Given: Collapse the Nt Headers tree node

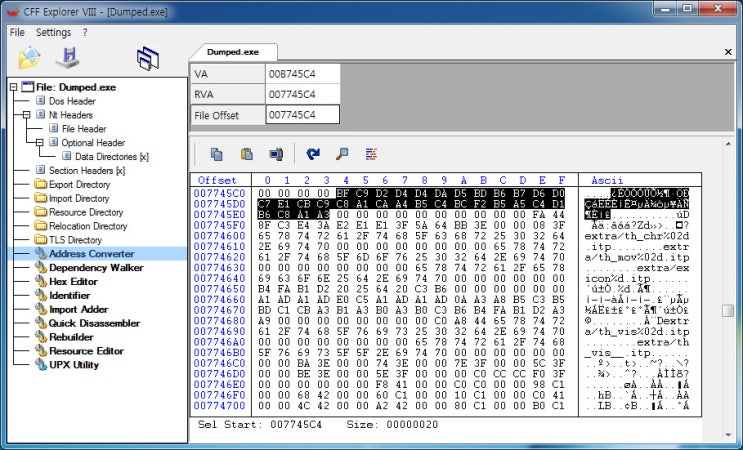Looking at the screenshot, I should 27,115.
